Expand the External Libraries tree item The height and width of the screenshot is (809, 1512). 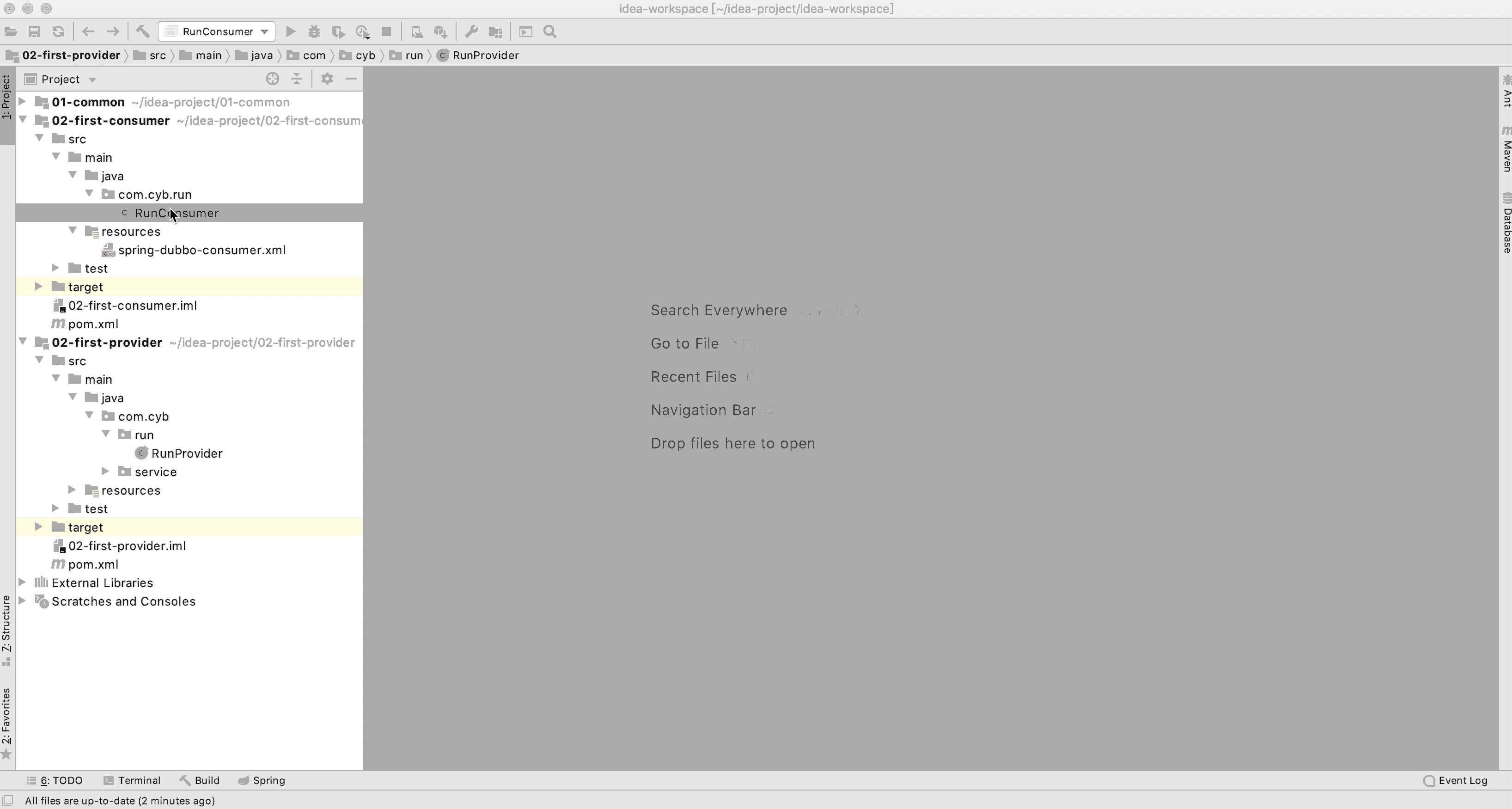click(22, 583)
